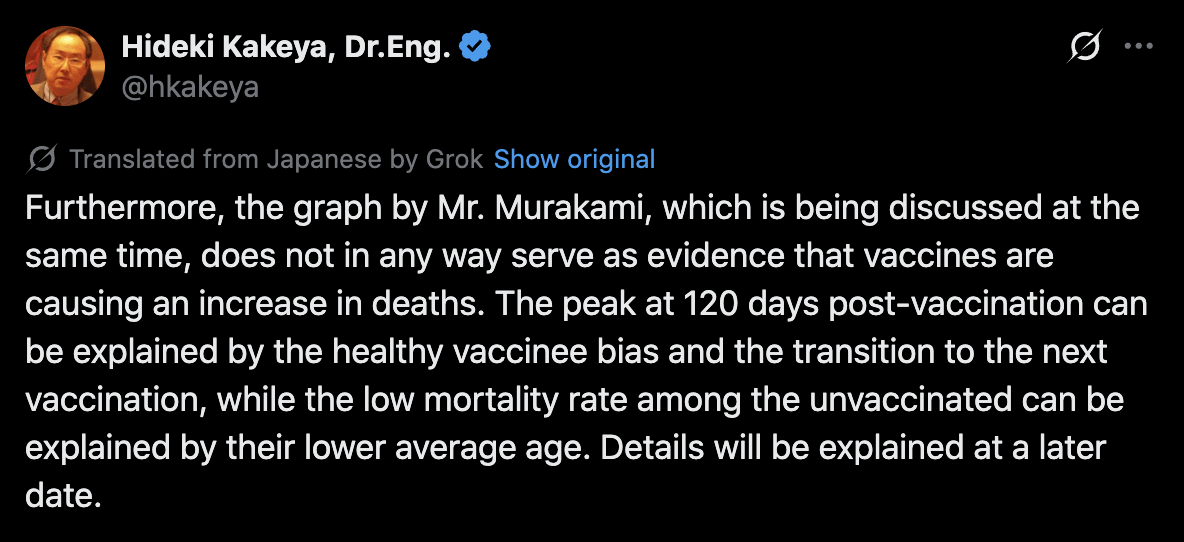Screen dimensions: 1184x542
Task: Click the last word 'date.' of the post
Action: click(x=63, y=495)
